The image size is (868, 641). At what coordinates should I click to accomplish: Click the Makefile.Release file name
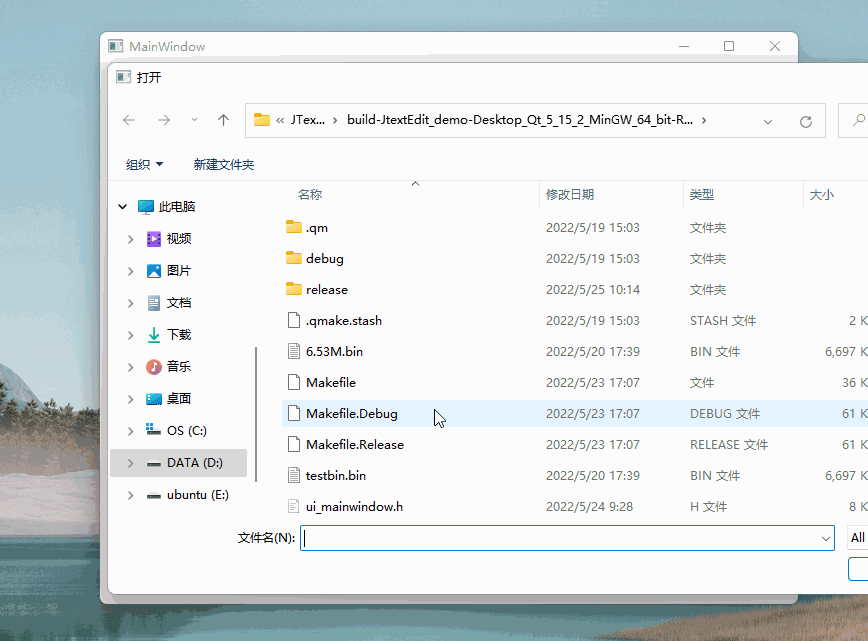(355, 444)
